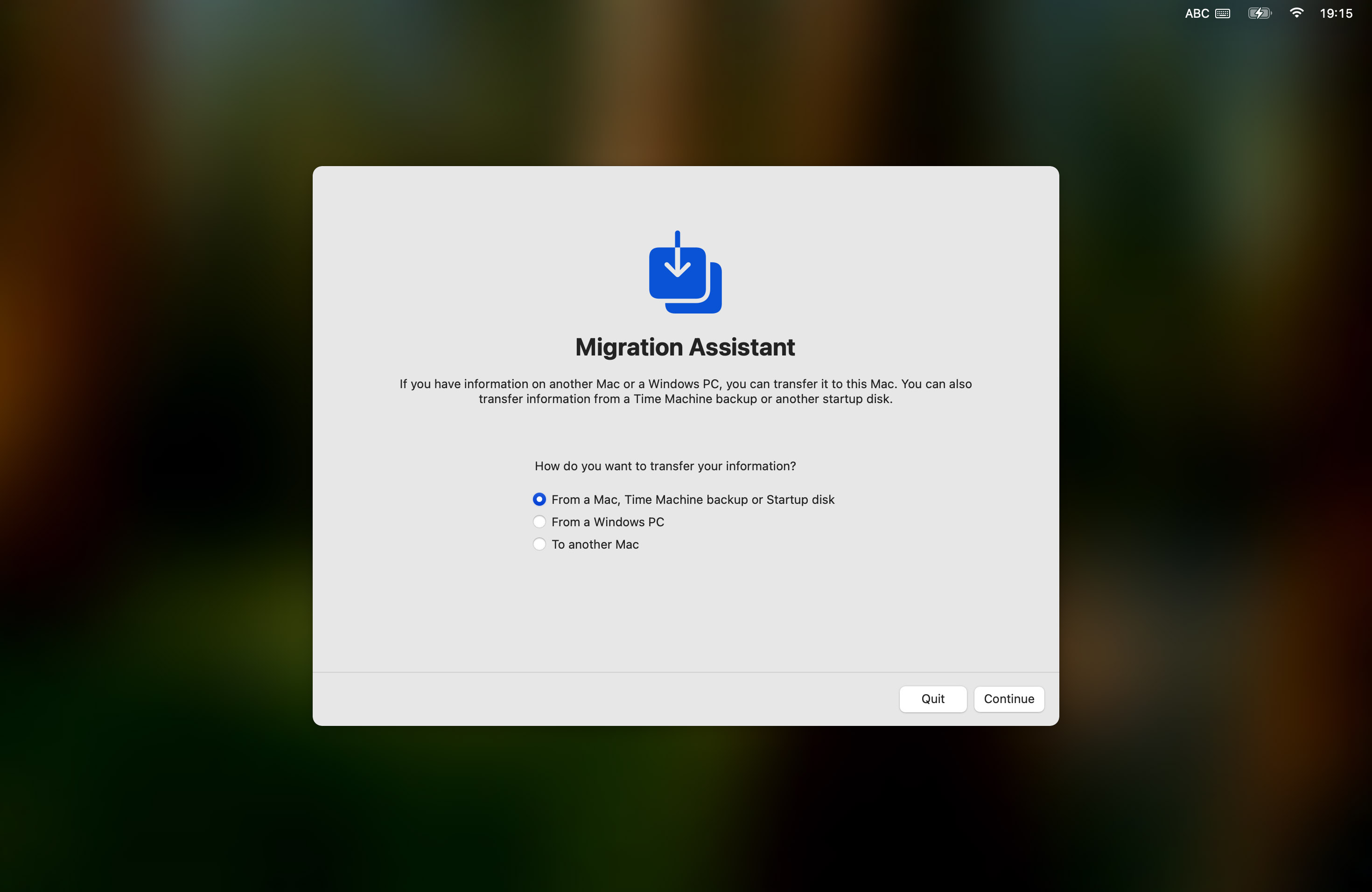This screenshot has width=1372, height=892.
Task: Select 'From a Windows PC' option
Action: (x=540, y=521)
